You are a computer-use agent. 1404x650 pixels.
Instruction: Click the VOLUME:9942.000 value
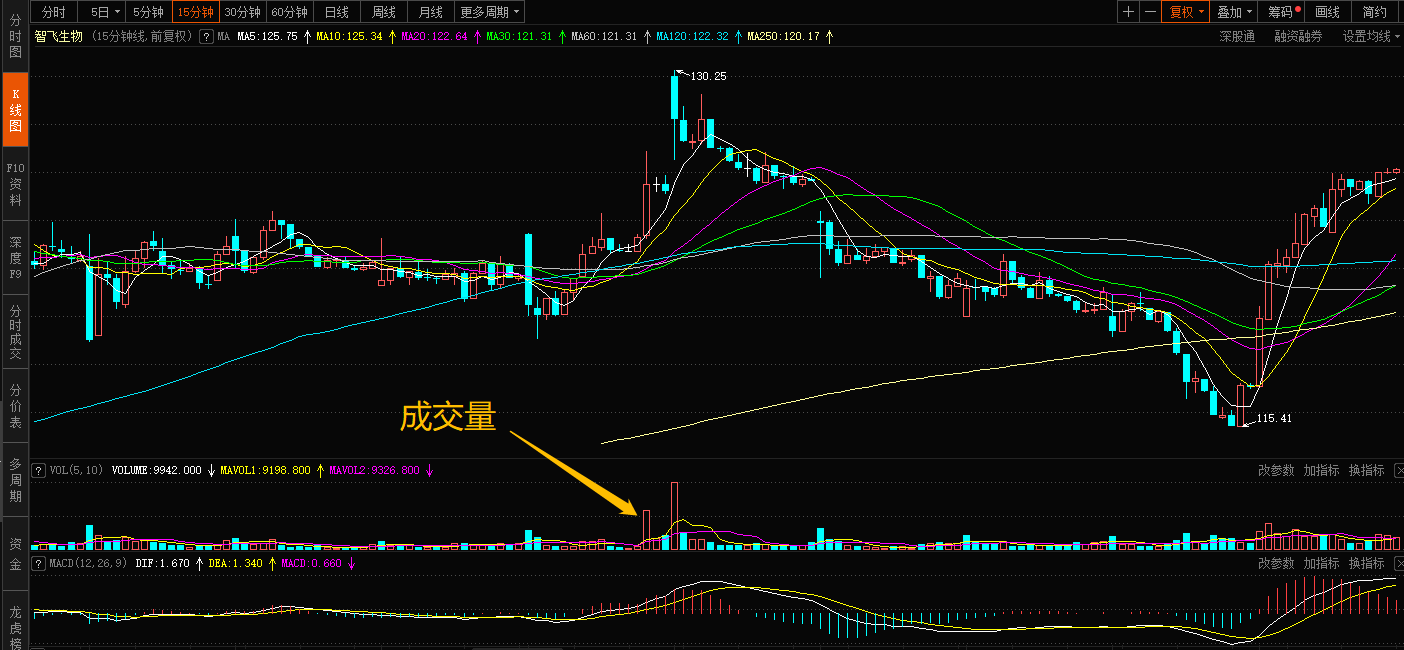tap(157, 470)
